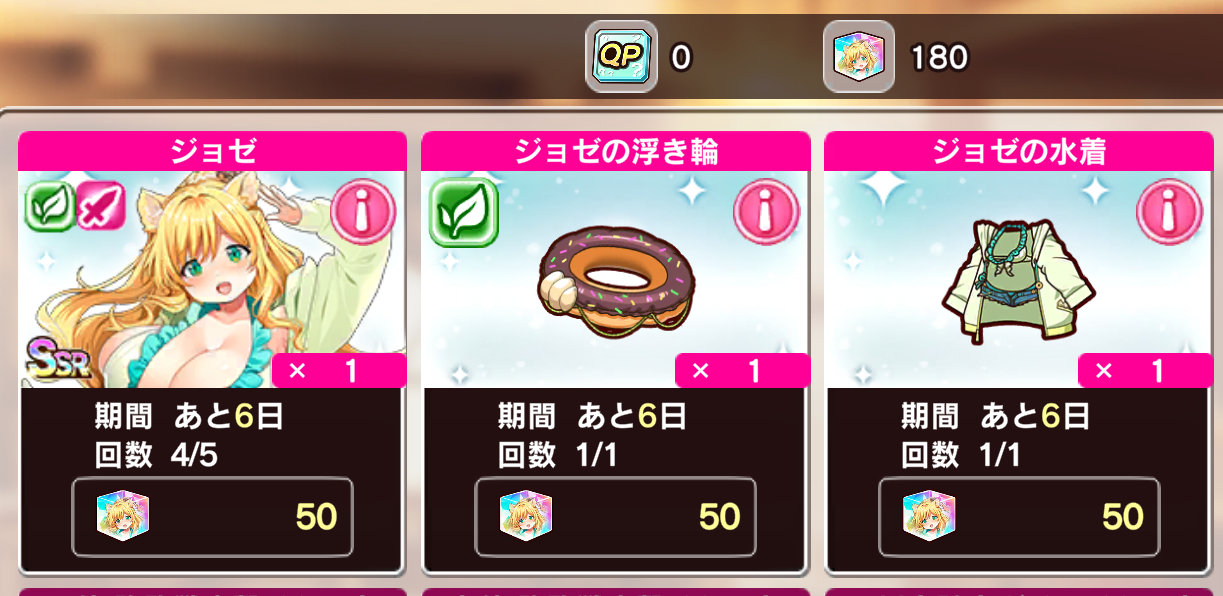Click the ジョゼの浮き輪 title header
1223x596 pixels.
[x=615, y=151]
